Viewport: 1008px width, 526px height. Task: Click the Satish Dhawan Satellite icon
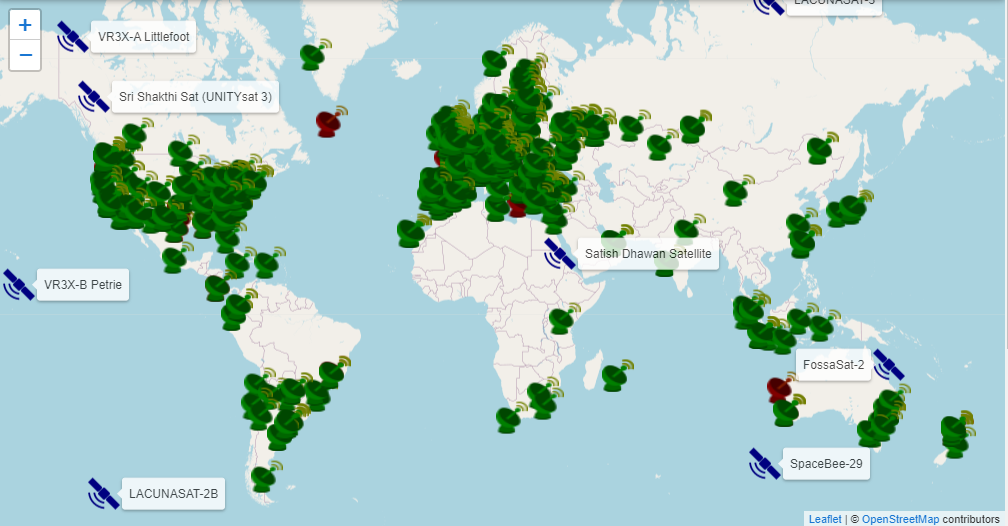click(559, 253)
